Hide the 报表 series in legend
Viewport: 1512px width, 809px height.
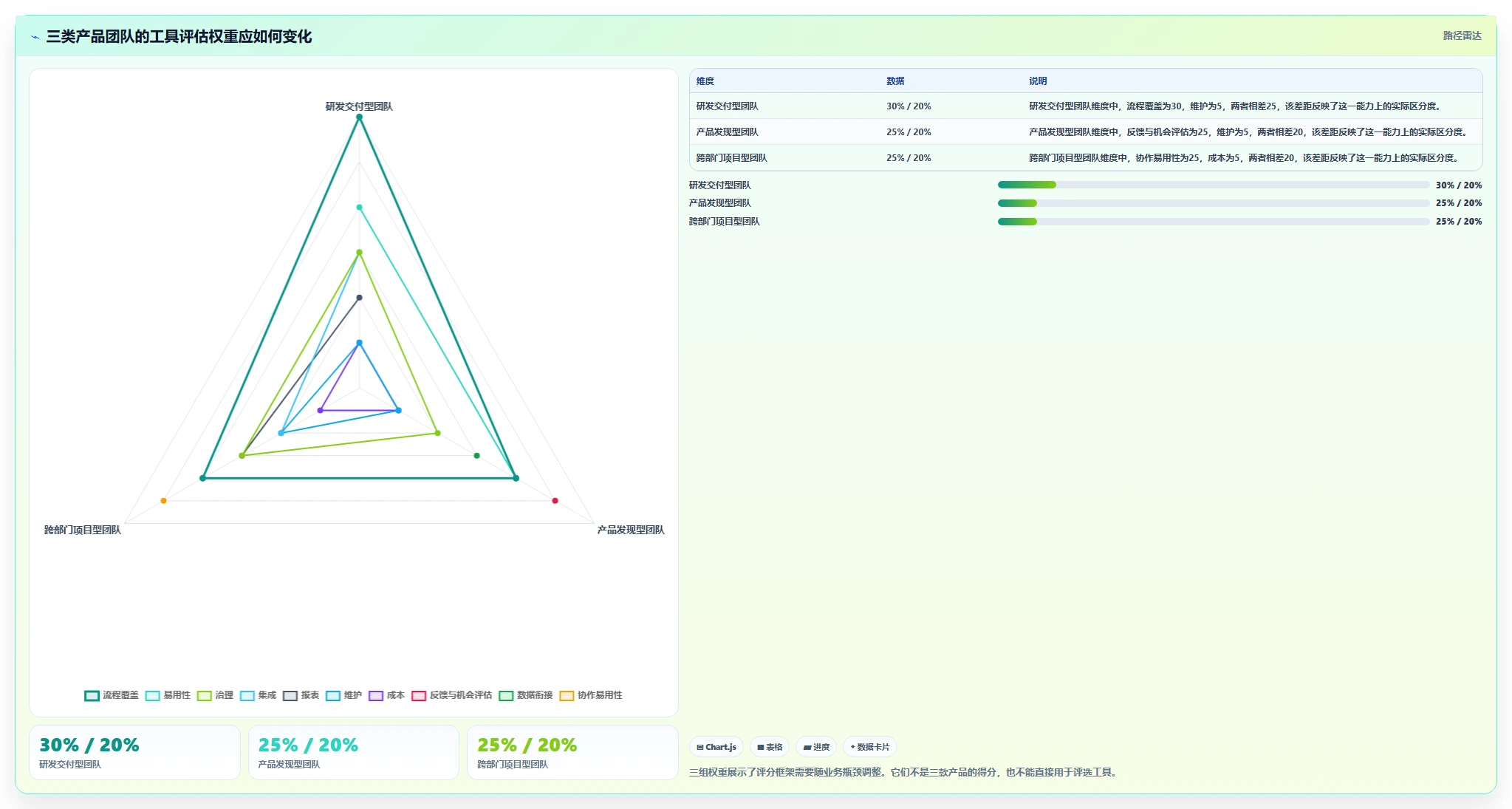tap(301, 695)
